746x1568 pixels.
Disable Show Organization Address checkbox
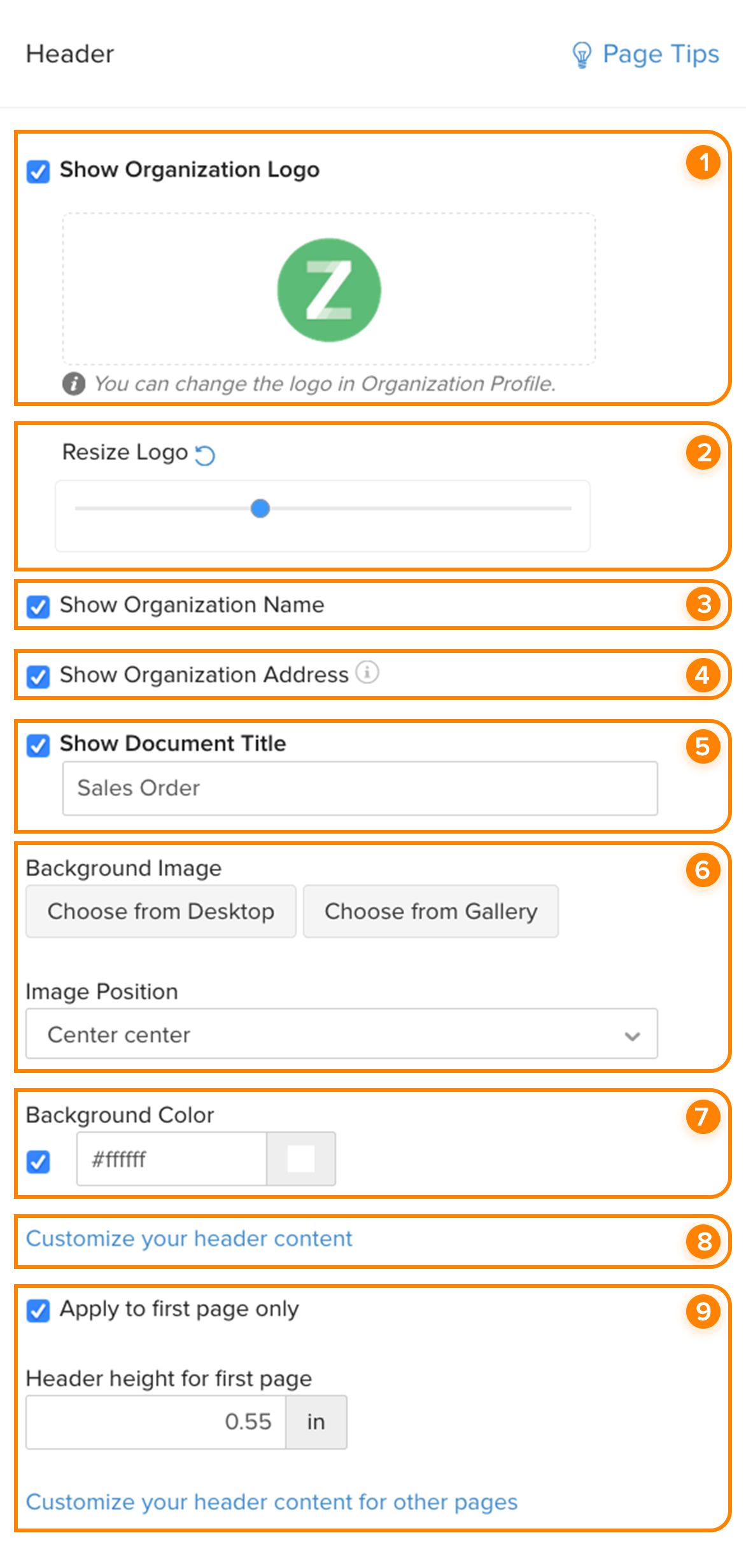pyautogui.click(x=38, y=676)
